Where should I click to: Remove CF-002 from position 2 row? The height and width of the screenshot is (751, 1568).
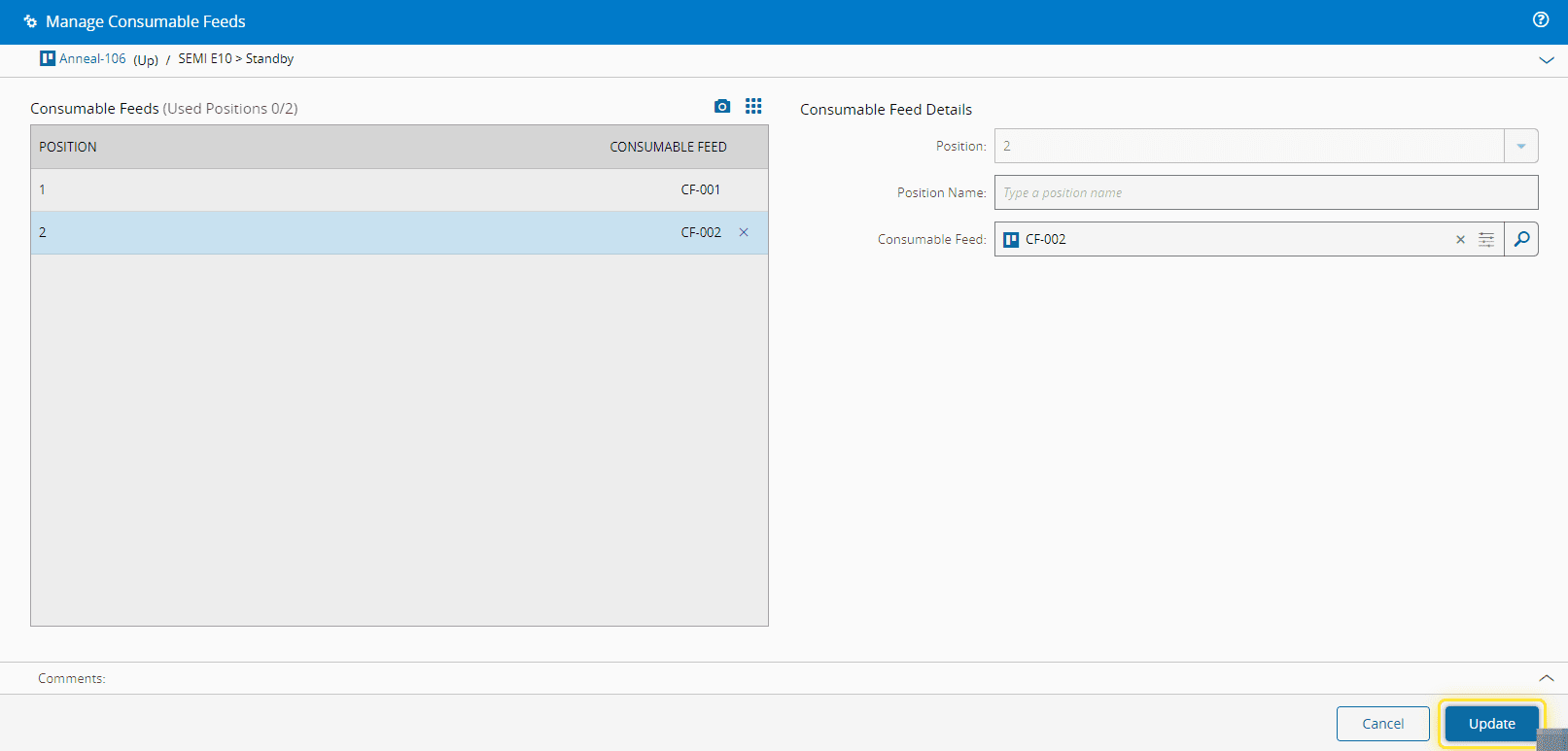coord(744,232)
